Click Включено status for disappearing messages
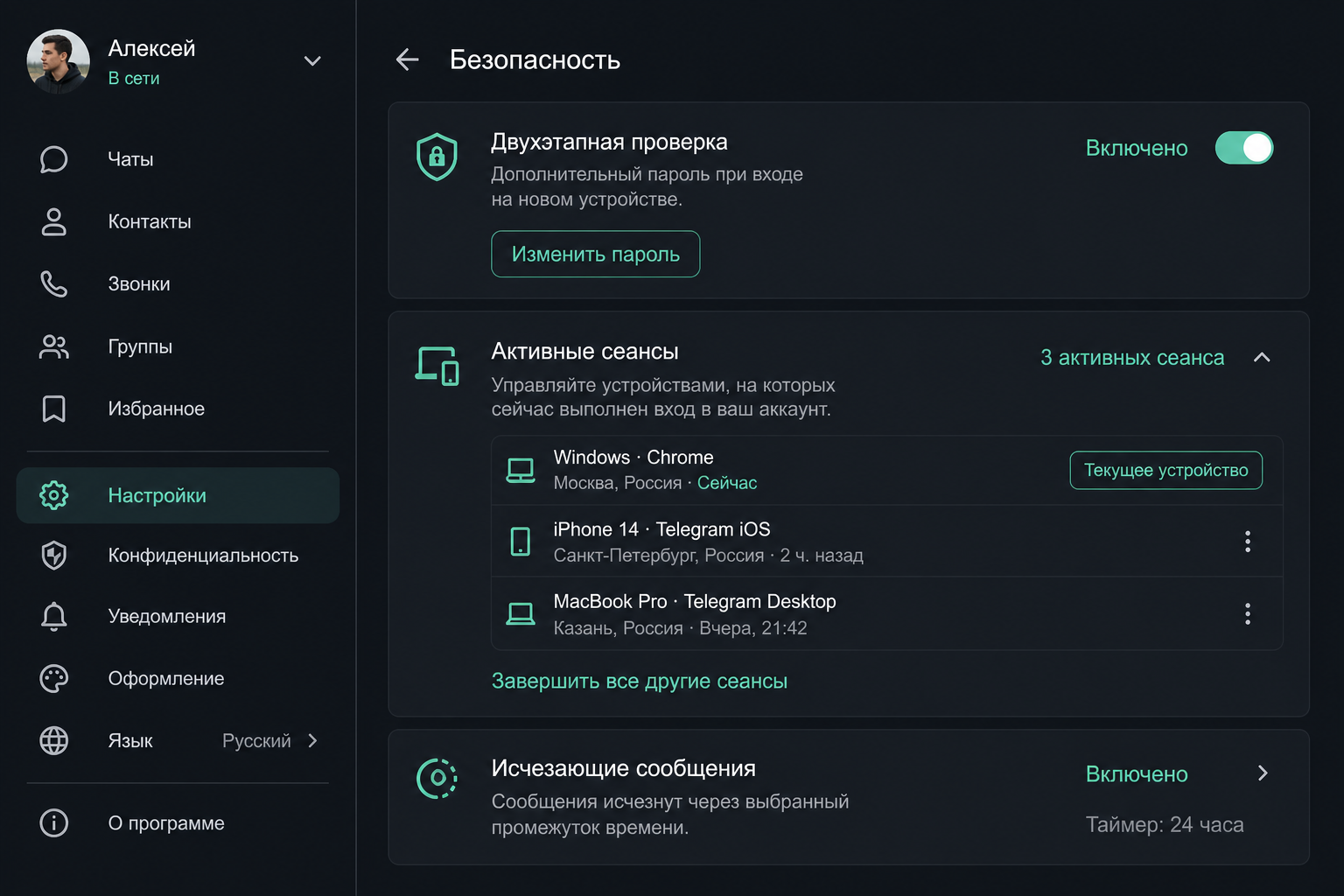The height and width of the screenshot is (896, 1344). click(x=1137, y=774)
